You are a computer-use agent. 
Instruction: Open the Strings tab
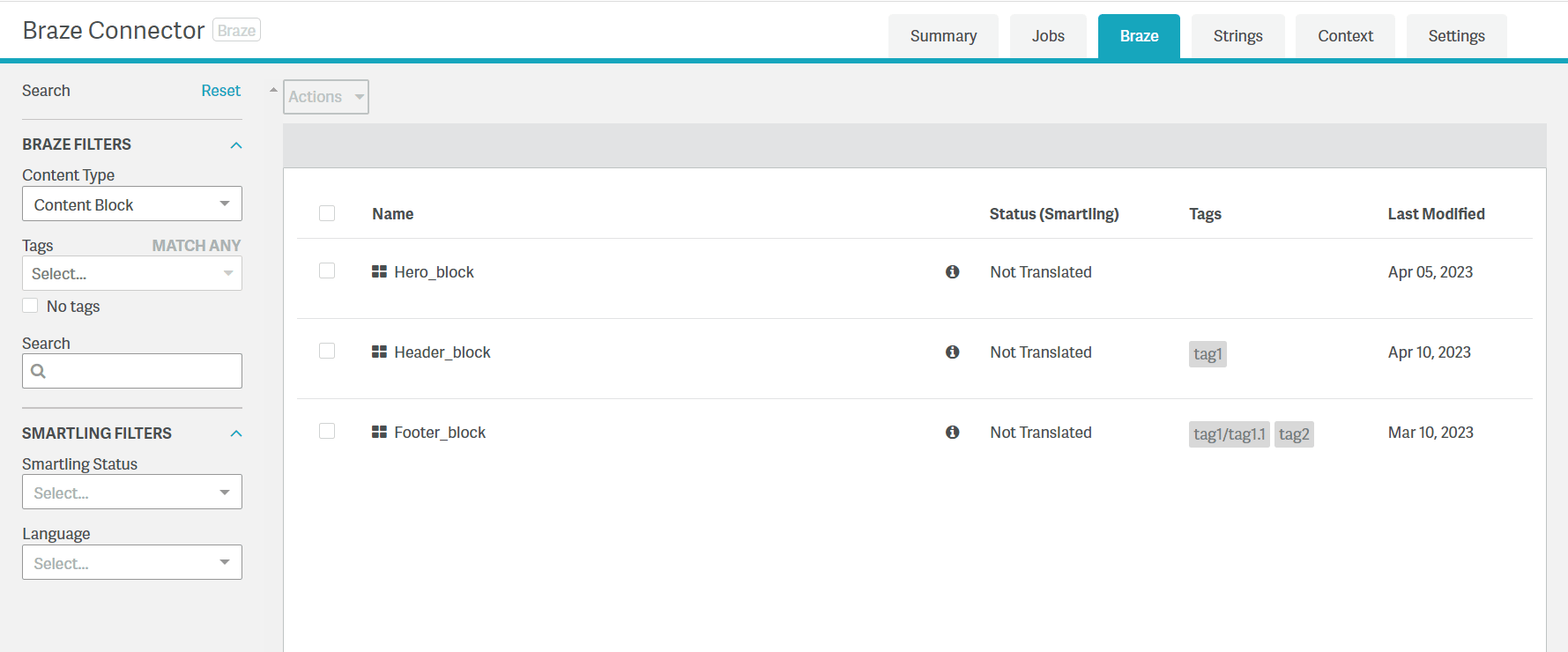coord(1237,36)
